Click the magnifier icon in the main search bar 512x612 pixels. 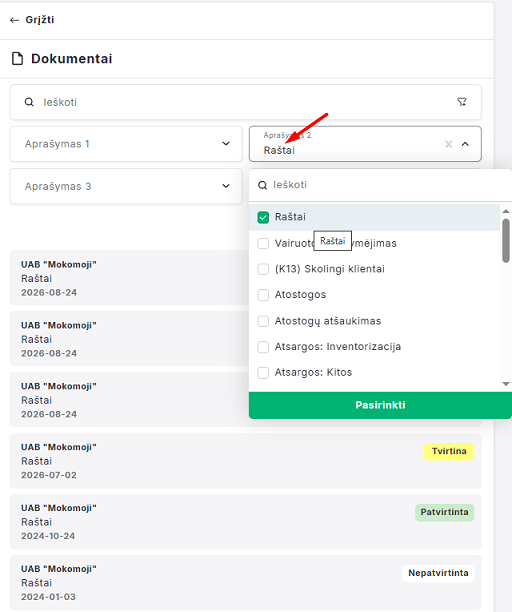click(x=29, y=102)
